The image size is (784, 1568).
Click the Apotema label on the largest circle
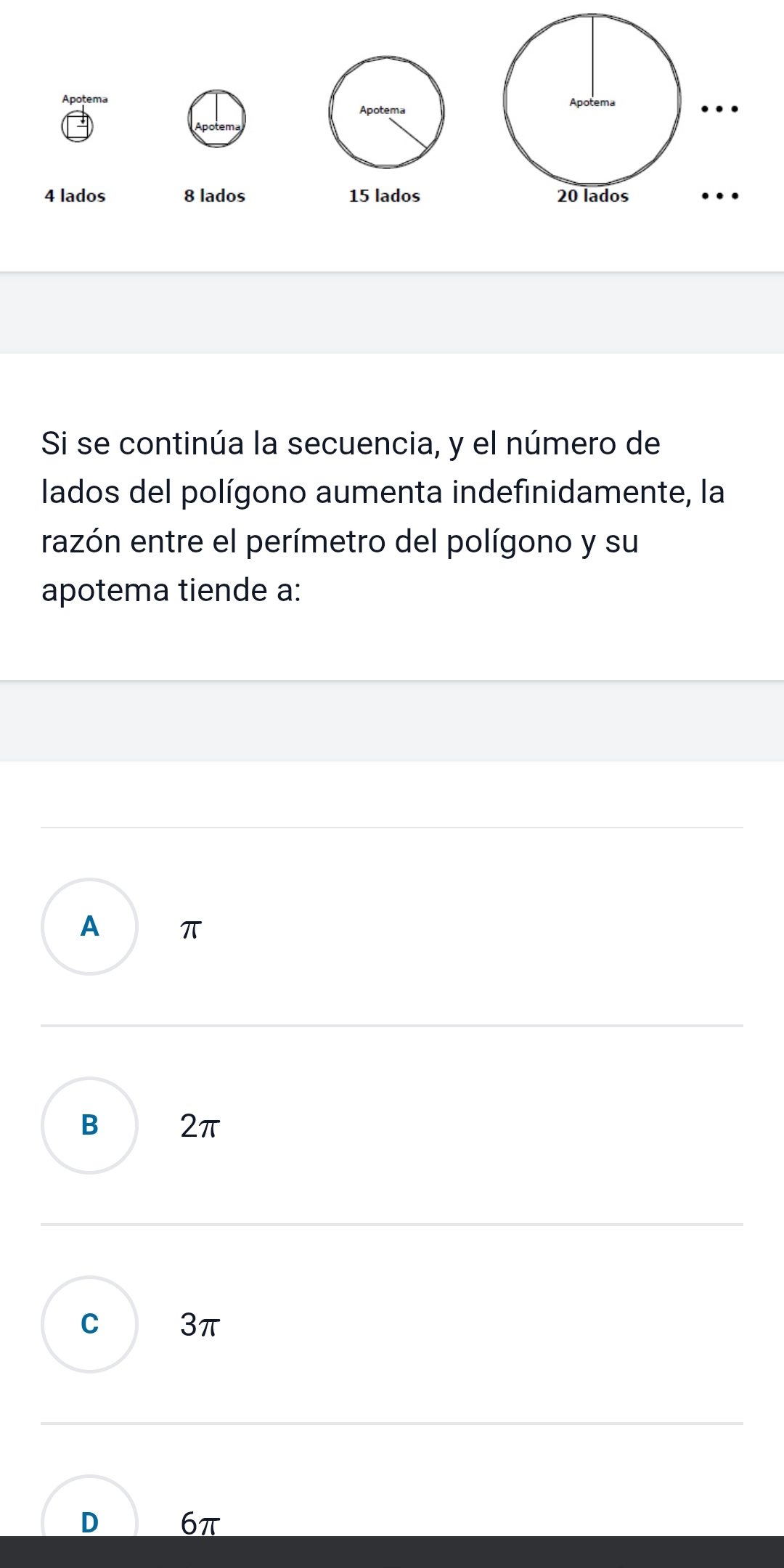592,102
